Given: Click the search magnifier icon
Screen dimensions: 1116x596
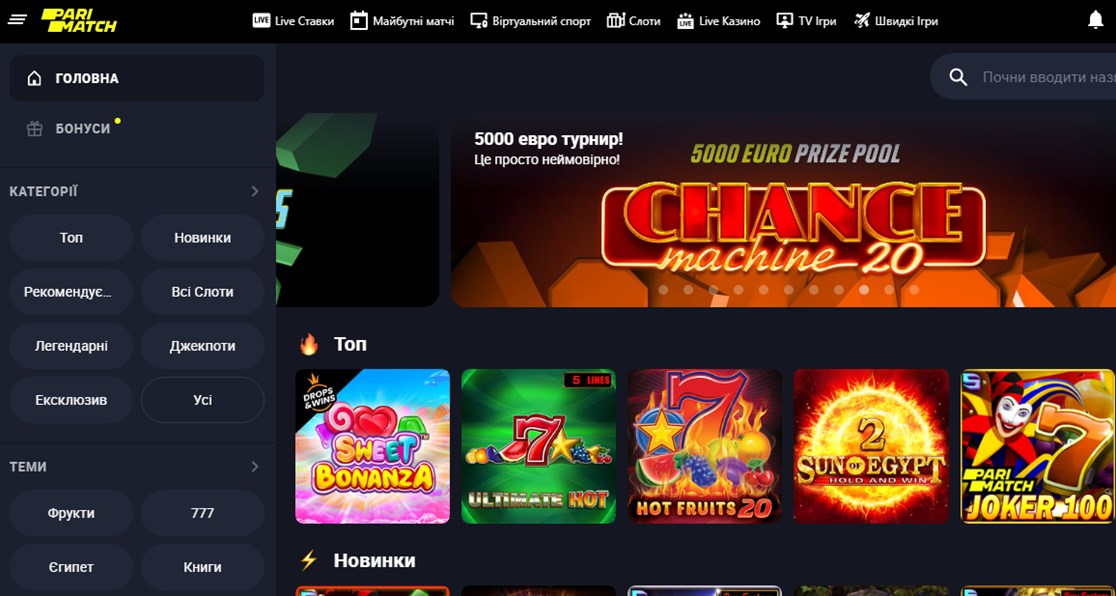Looking at the screenshot, I should tap(958, 77).
